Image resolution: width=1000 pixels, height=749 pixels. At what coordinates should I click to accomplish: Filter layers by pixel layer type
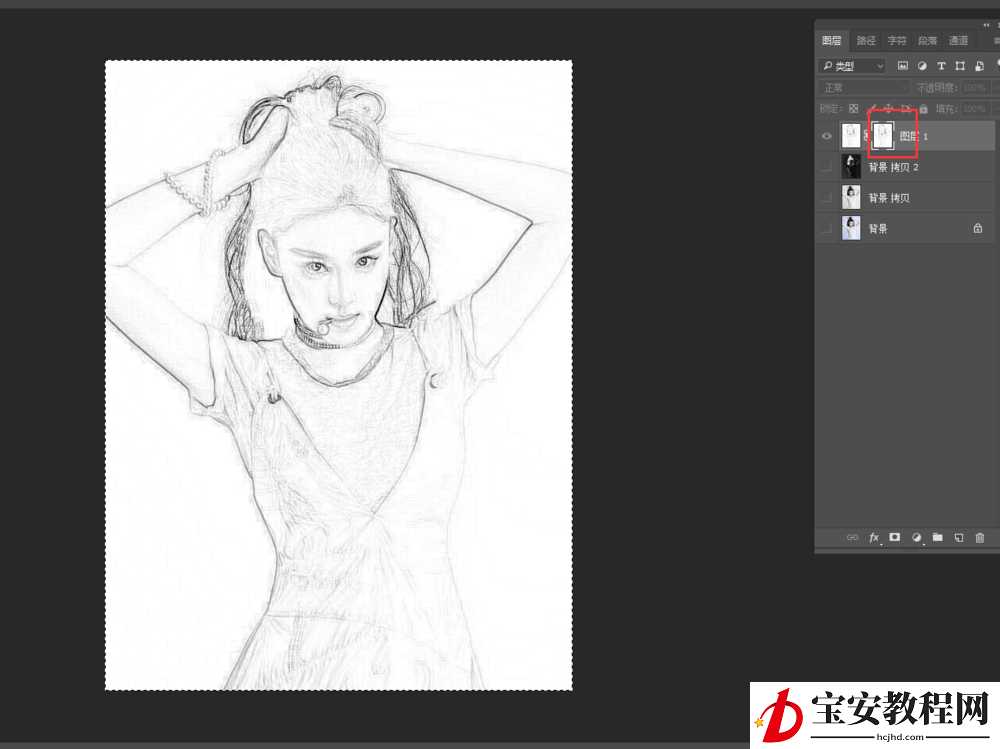(902, 66)
